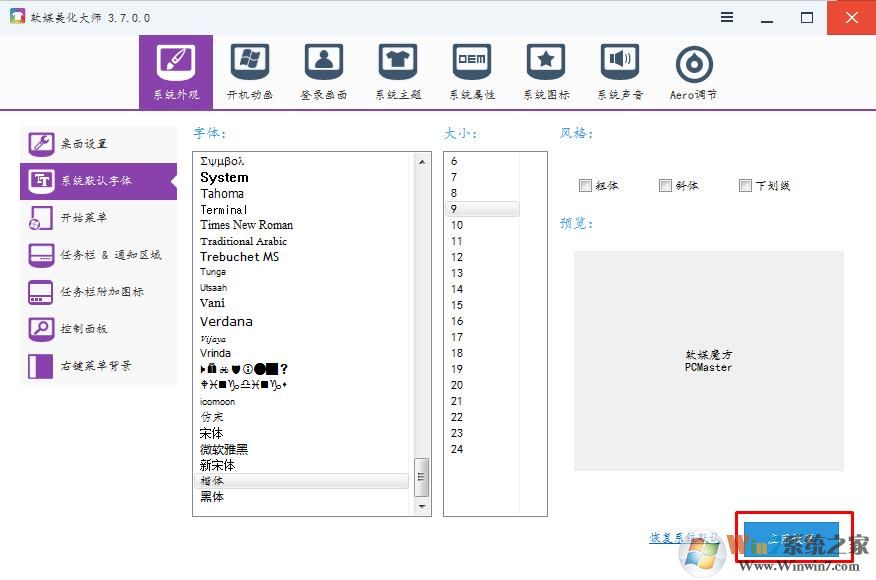The image size is (876, 580).
Task: Select 桌面设置 in the sidebar
Action: click(x=98, y=144)
